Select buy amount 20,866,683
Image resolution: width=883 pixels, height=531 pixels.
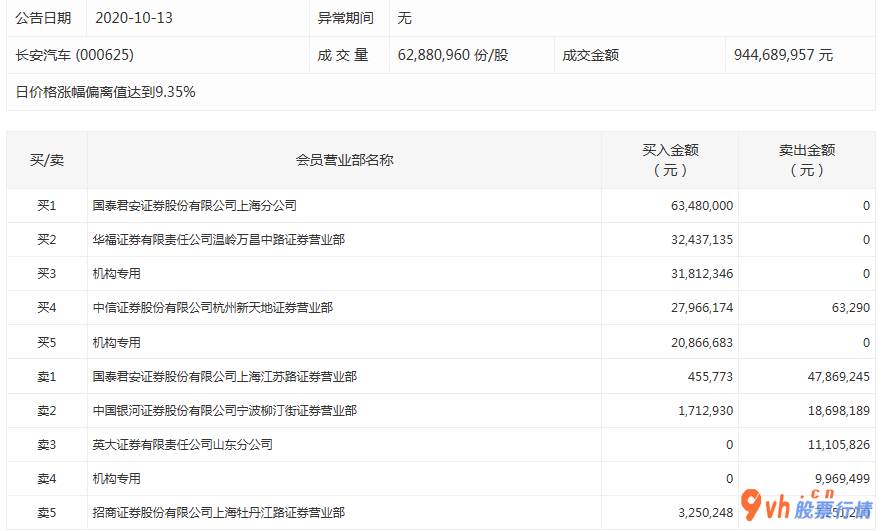(702, 342)
